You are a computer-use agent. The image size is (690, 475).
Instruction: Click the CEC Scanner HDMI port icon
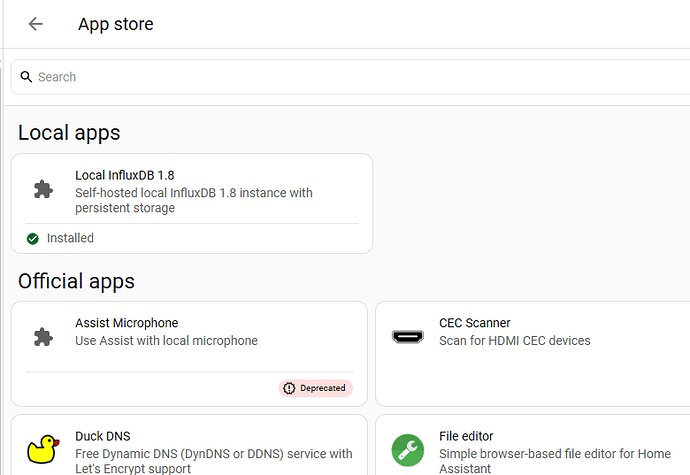tap(407, 337)
